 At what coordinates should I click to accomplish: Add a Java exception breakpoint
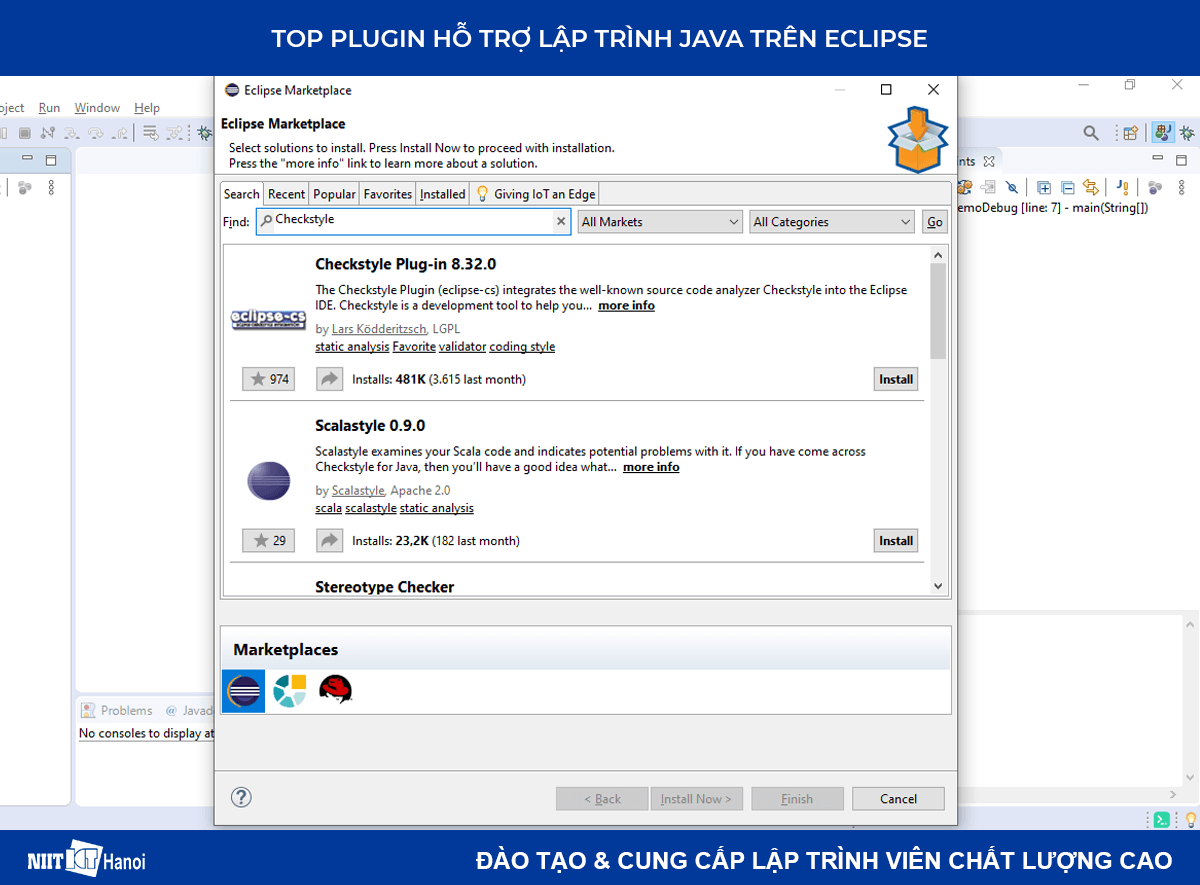pyautogui.click(x=1120, y=187)
